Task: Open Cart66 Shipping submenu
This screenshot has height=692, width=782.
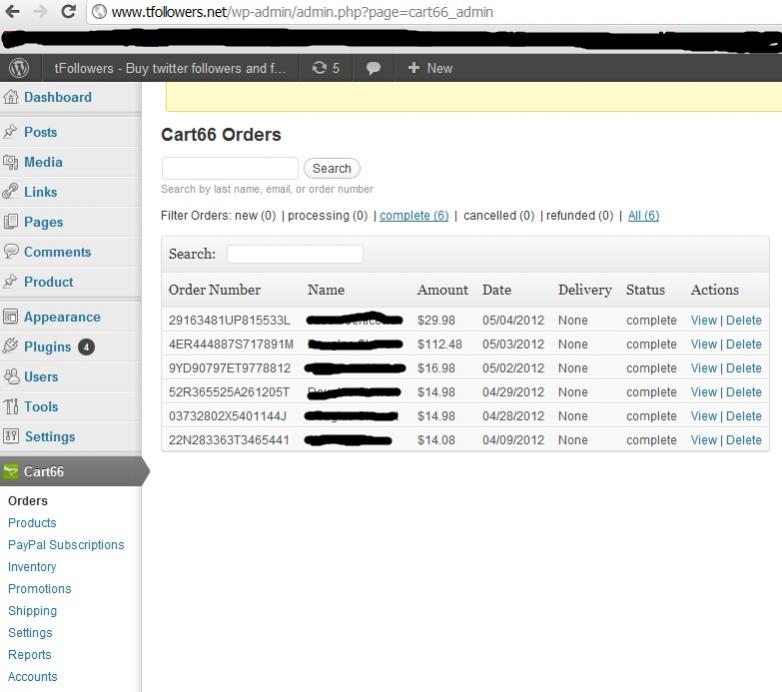Action: 32,611
